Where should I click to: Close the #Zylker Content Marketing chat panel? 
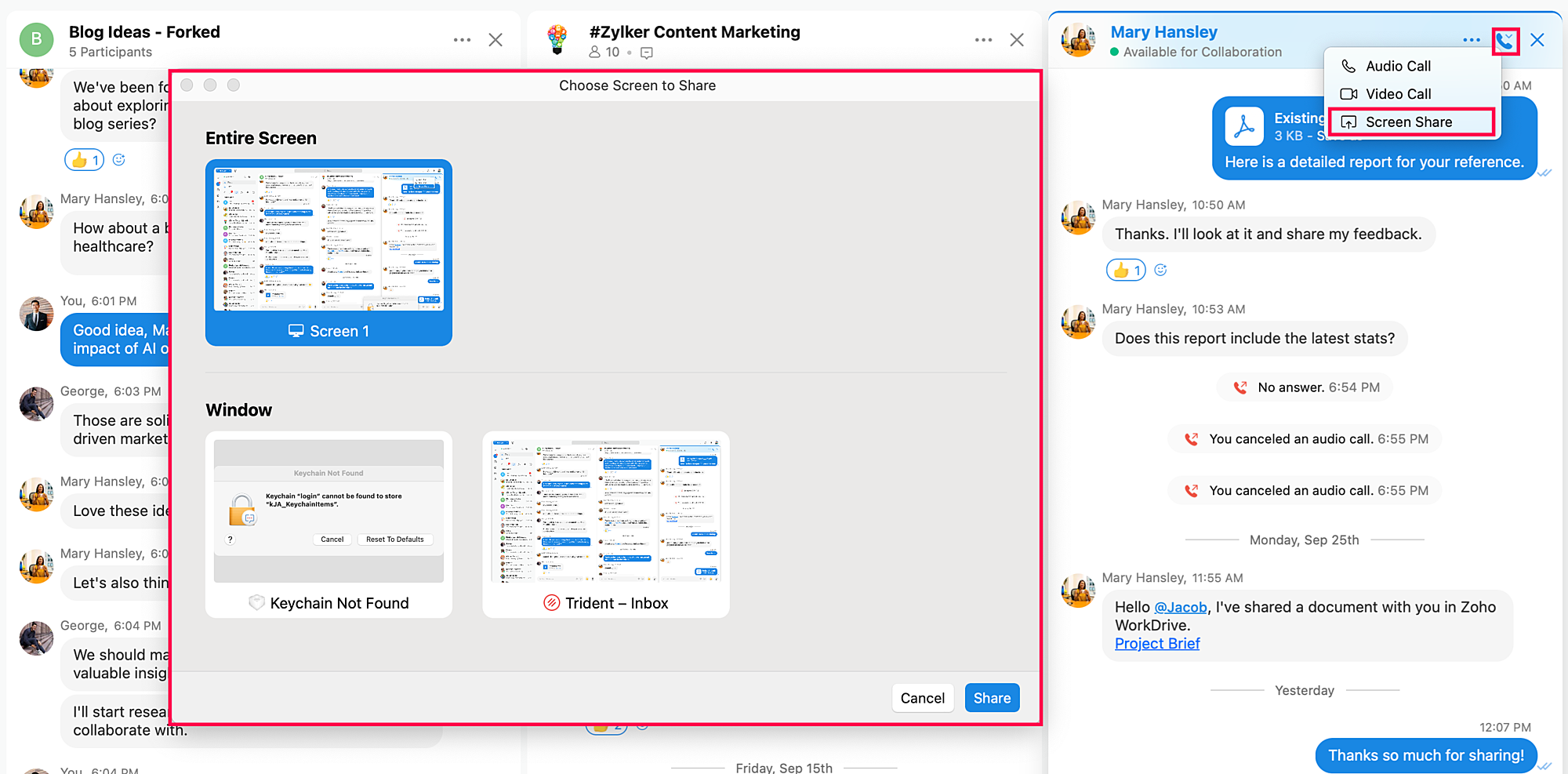coord(1017,40)
